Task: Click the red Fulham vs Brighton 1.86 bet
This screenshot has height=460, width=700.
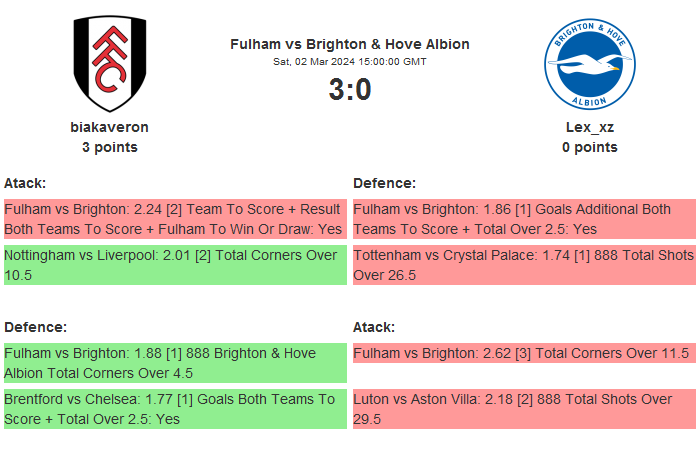Action: 524,219
